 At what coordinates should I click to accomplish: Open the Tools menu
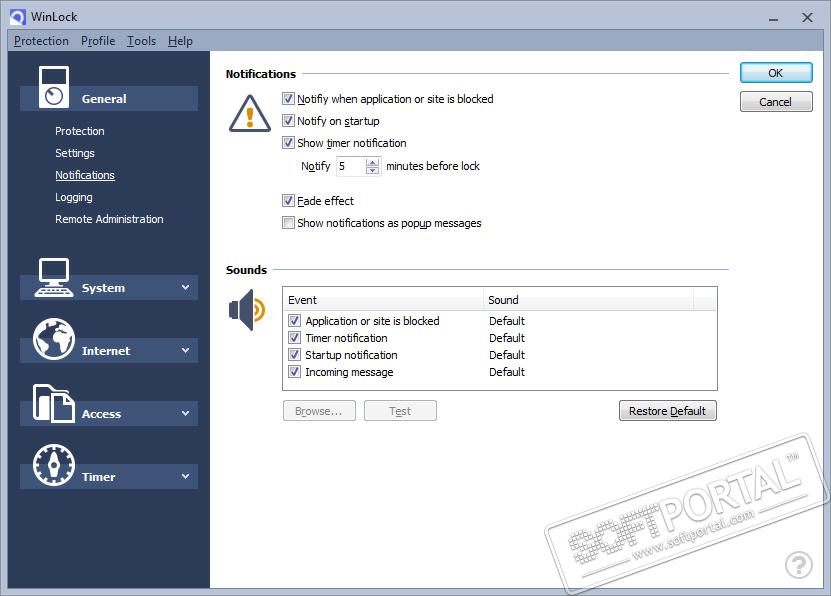pos(142,41)
